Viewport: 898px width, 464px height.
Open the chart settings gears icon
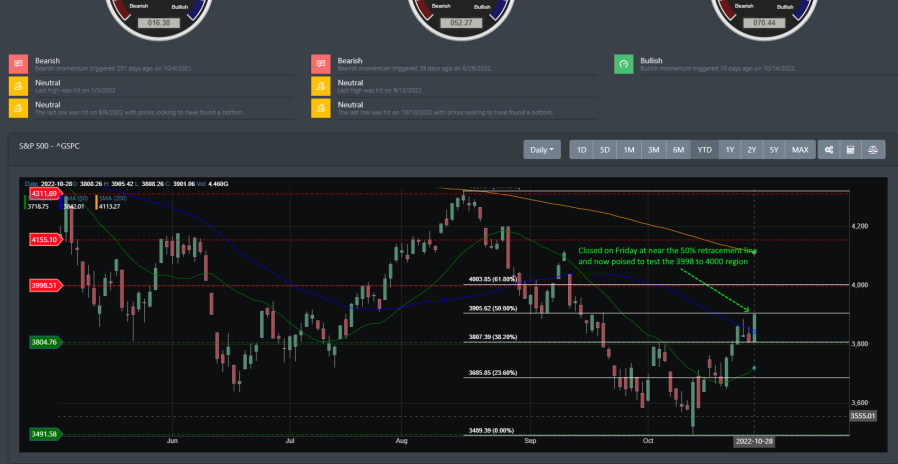point(829,150)
